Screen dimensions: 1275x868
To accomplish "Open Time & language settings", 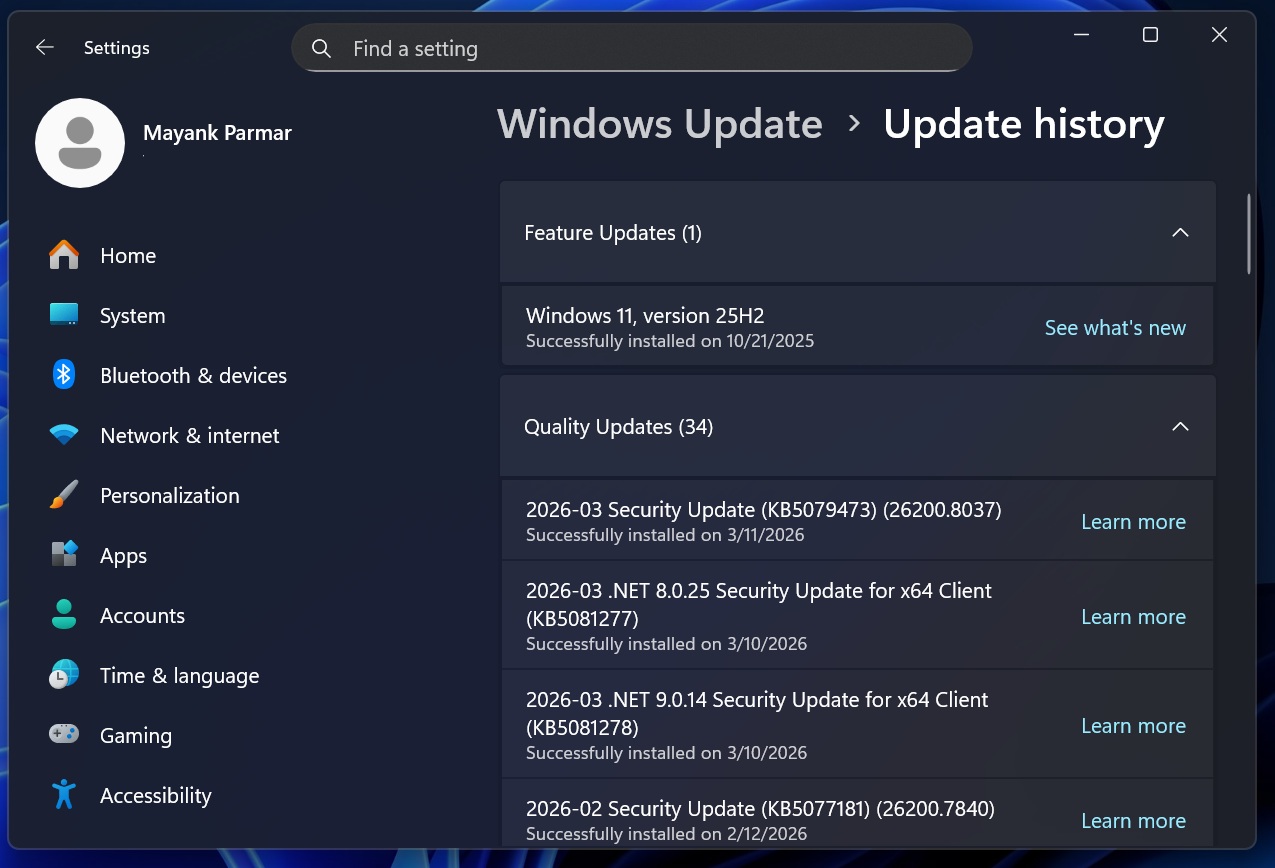I will click(178, 675).
